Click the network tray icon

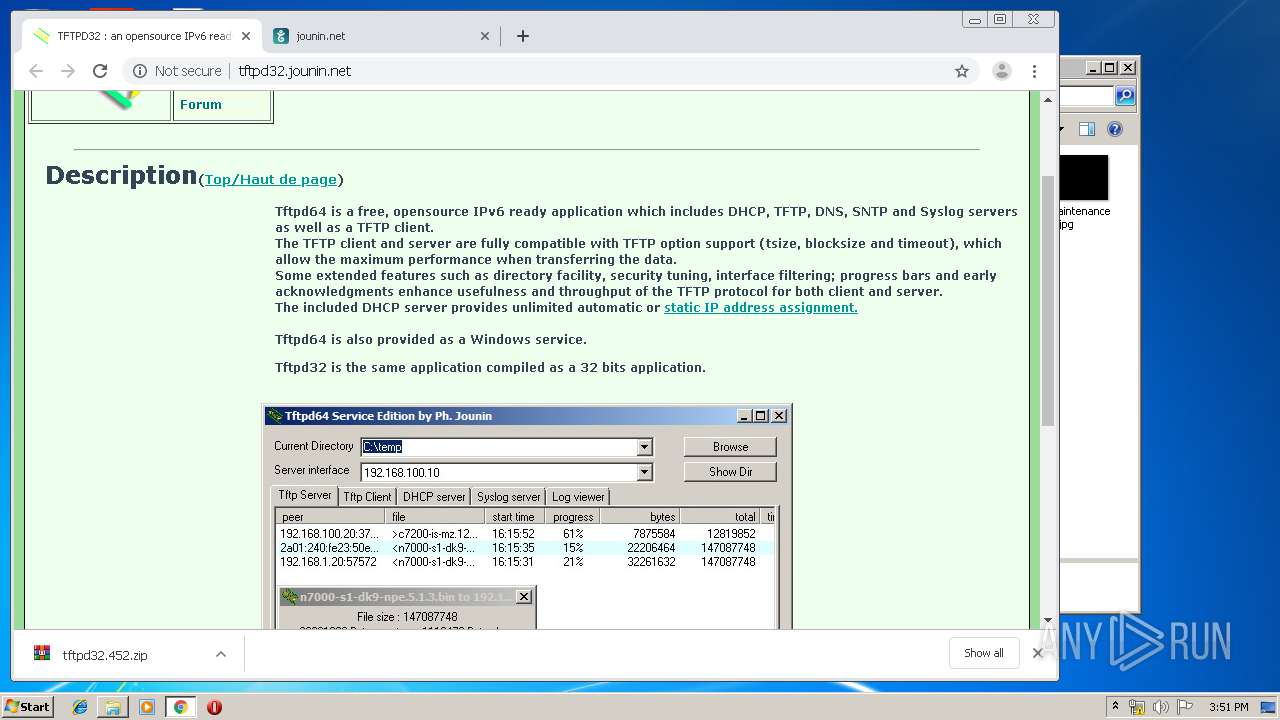pyautogui.click(x=1138, y=707)
